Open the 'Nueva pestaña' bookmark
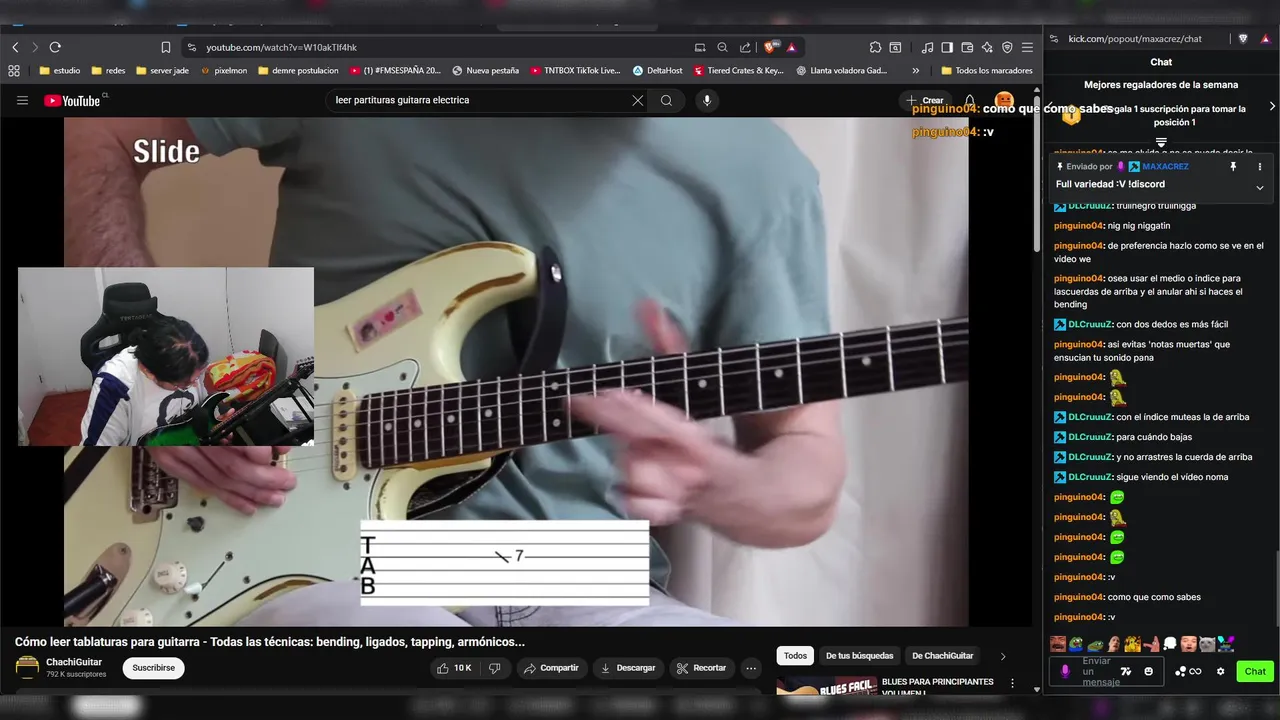Viewport: 1280px width, 720px height. (x=486, y=71)
